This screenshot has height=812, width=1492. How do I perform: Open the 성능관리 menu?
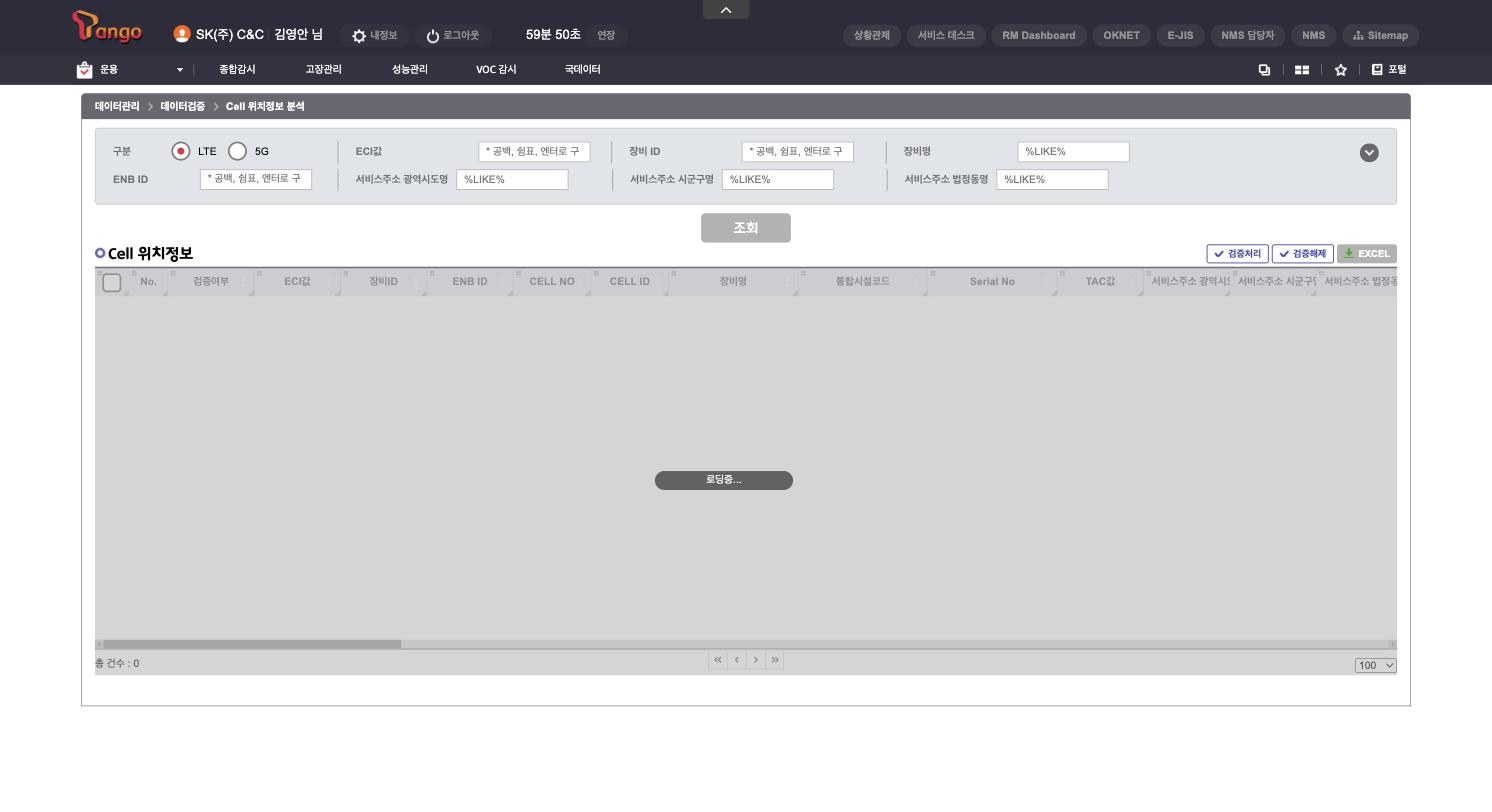point(410,70)
